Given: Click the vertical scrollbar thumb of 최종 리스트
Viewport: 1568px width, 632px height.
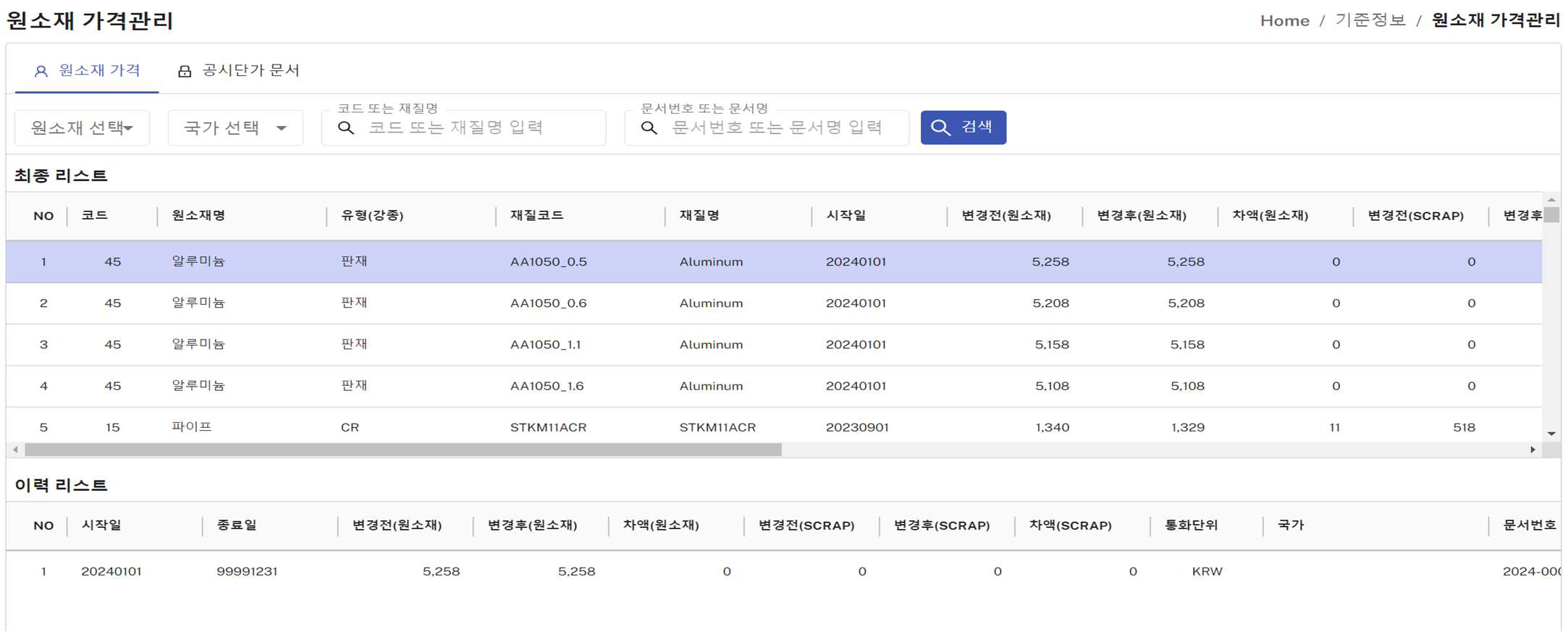Looking at the screenshot, I should point(1551,215).
